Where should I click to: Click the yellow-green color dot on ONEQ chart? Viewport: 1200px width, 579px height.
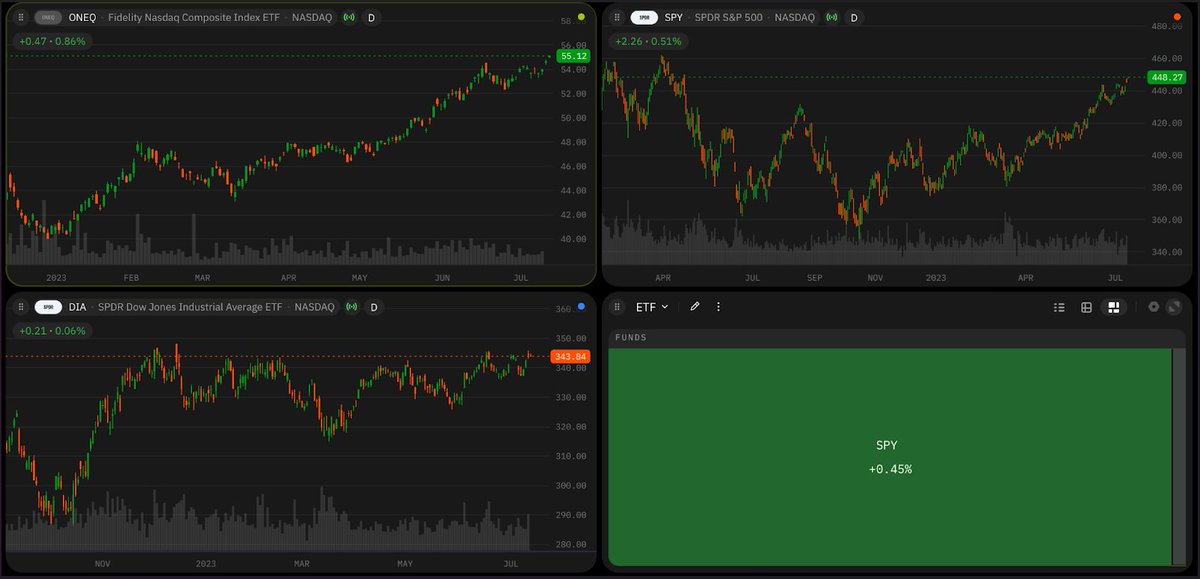pyautogui.click(x=580, y=17)
